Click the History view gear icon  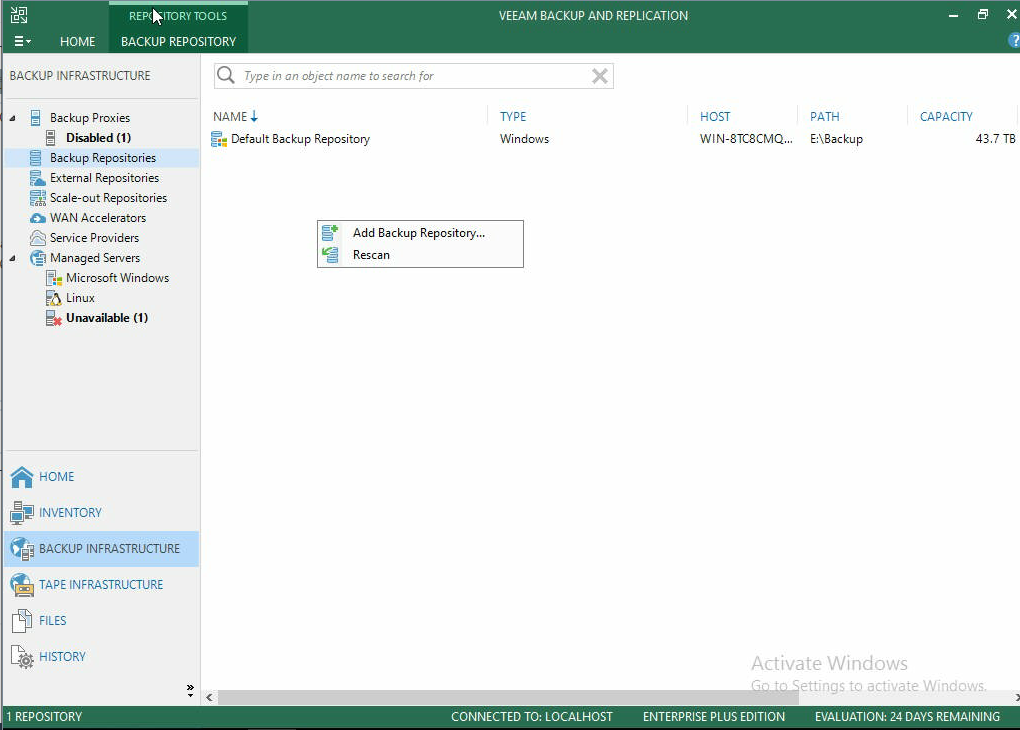click(x=21, y=657)
